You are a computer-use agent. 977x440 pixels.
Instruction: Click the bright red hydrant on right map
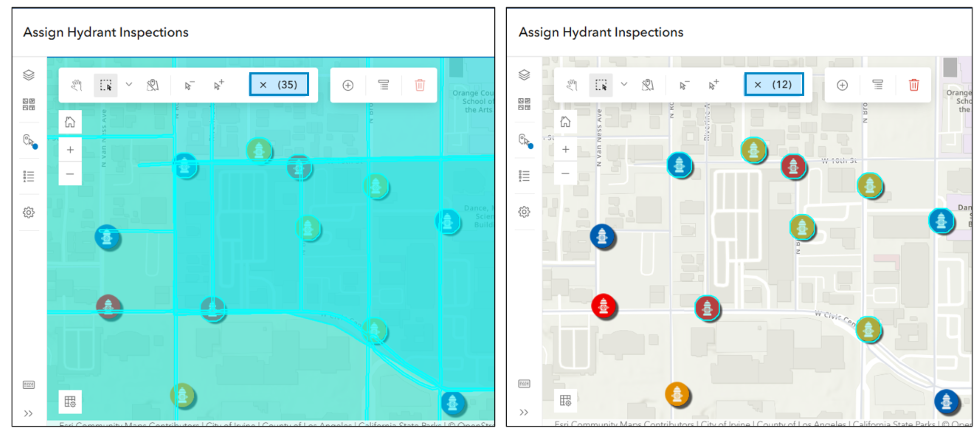[603, 306]
